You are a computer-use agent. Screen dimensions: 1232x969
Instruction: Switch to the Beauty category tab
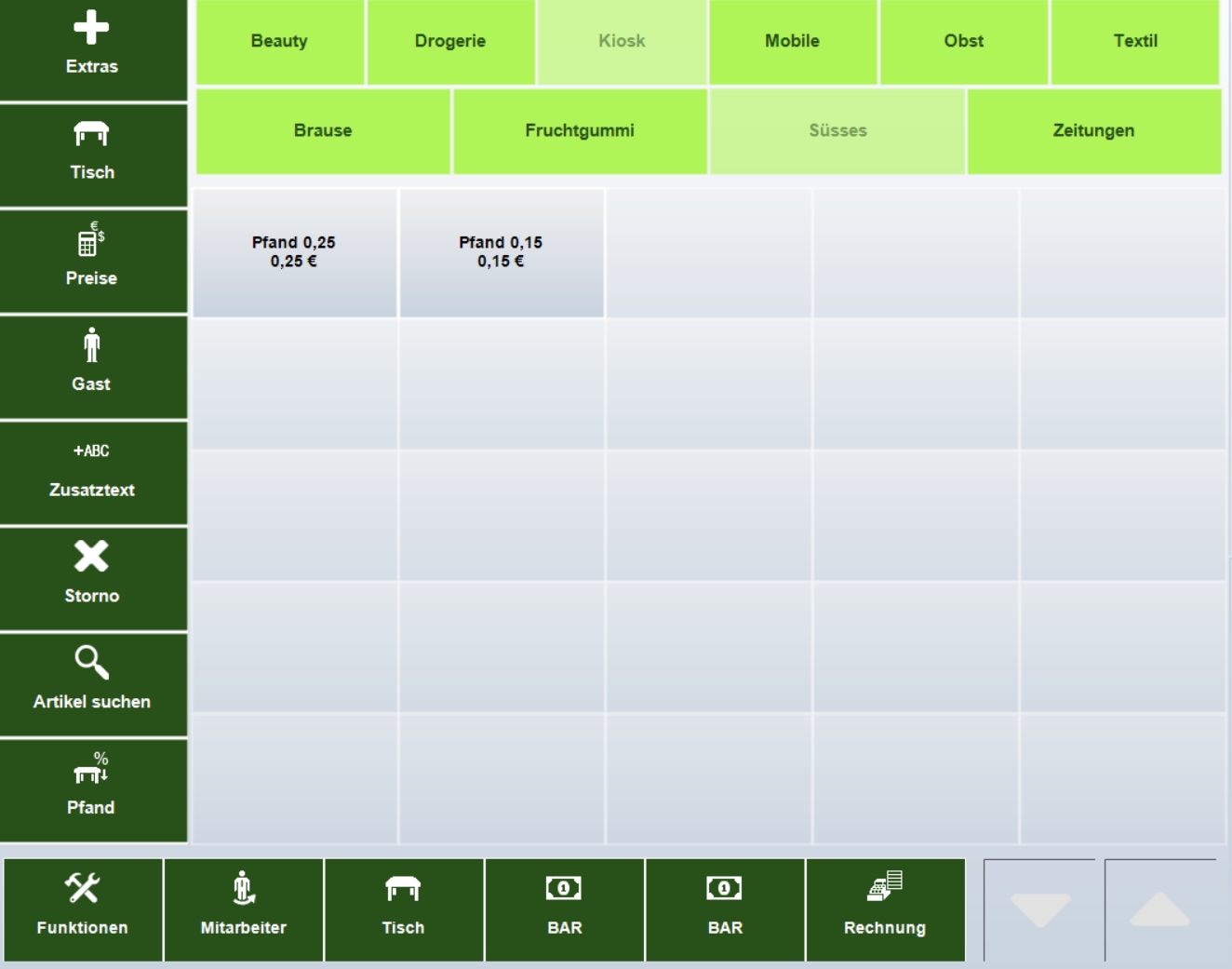[x=279, y=42]
